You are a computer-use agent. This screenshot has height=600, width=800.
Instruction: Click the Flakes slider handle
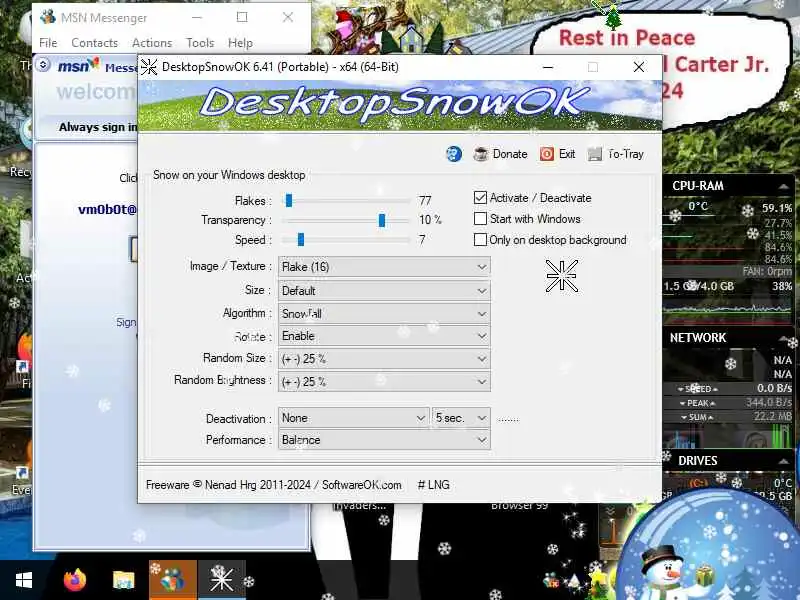coord(289,201)
